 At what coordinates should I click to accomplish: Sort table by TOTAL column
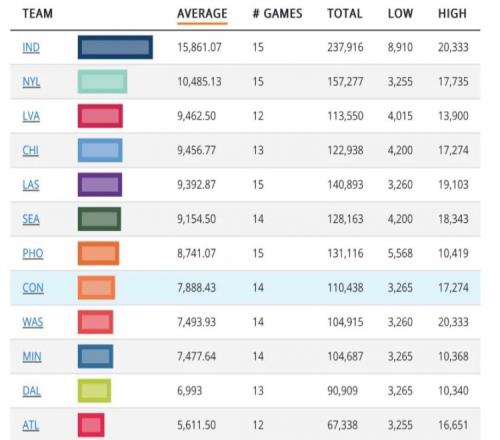[345, 14]
